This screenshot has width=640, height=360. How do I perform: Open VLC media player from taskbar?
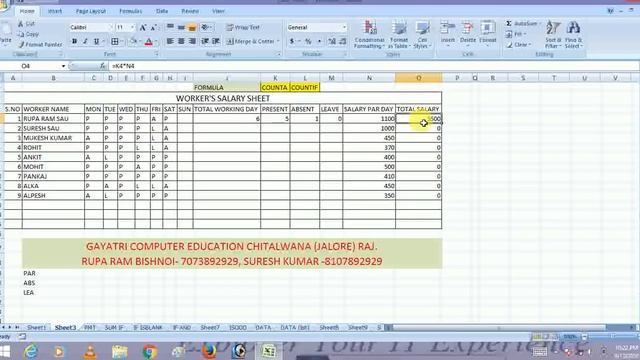pos(90,351)
